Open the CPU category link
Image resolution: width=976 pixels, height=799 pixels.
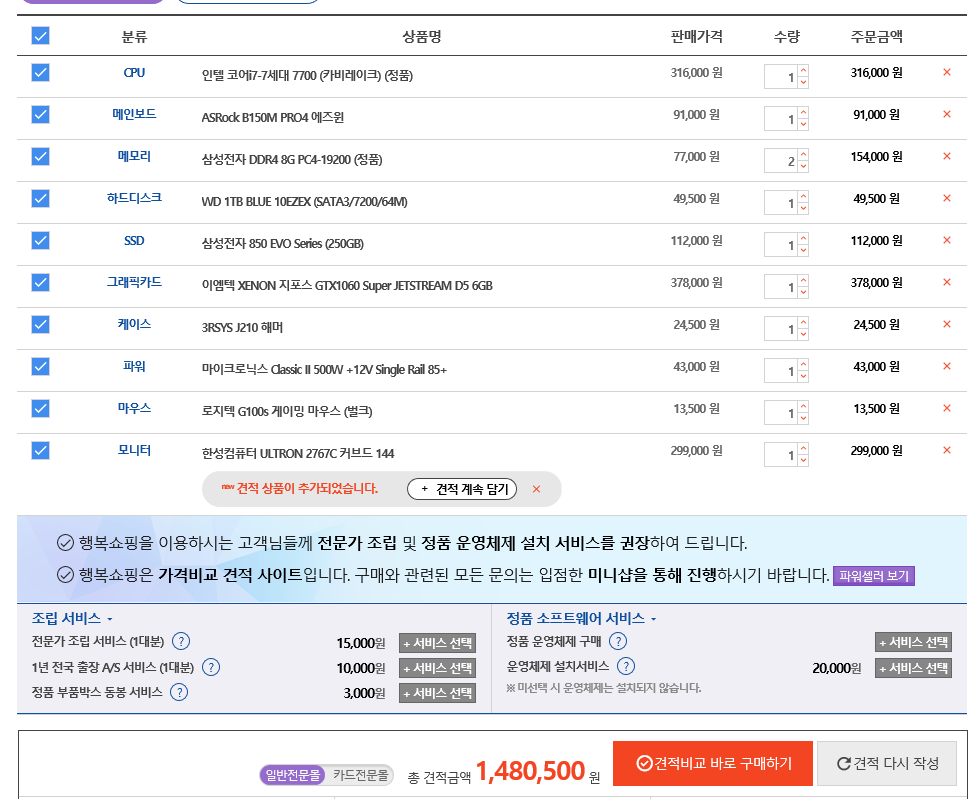pyautogui.click(x=134, y=73)
